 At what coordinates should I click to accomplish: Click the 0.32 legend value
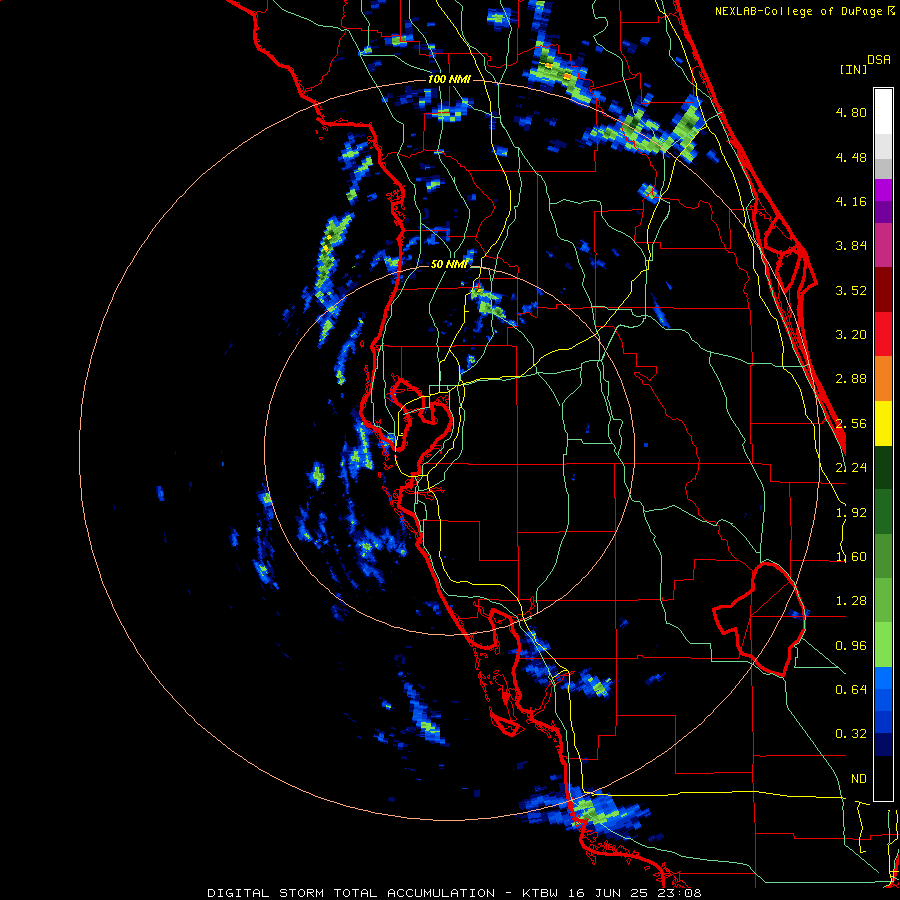pos(851,734)
